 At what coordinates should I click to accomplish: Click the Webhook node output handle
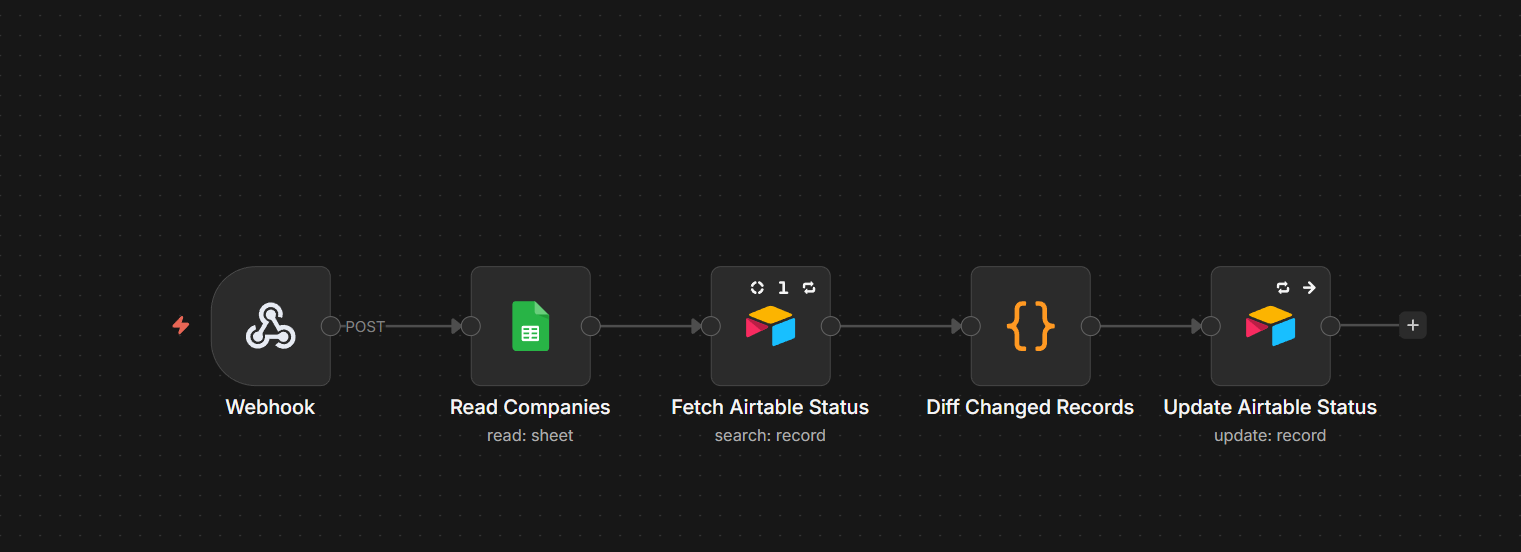click(x=331, y=326)
